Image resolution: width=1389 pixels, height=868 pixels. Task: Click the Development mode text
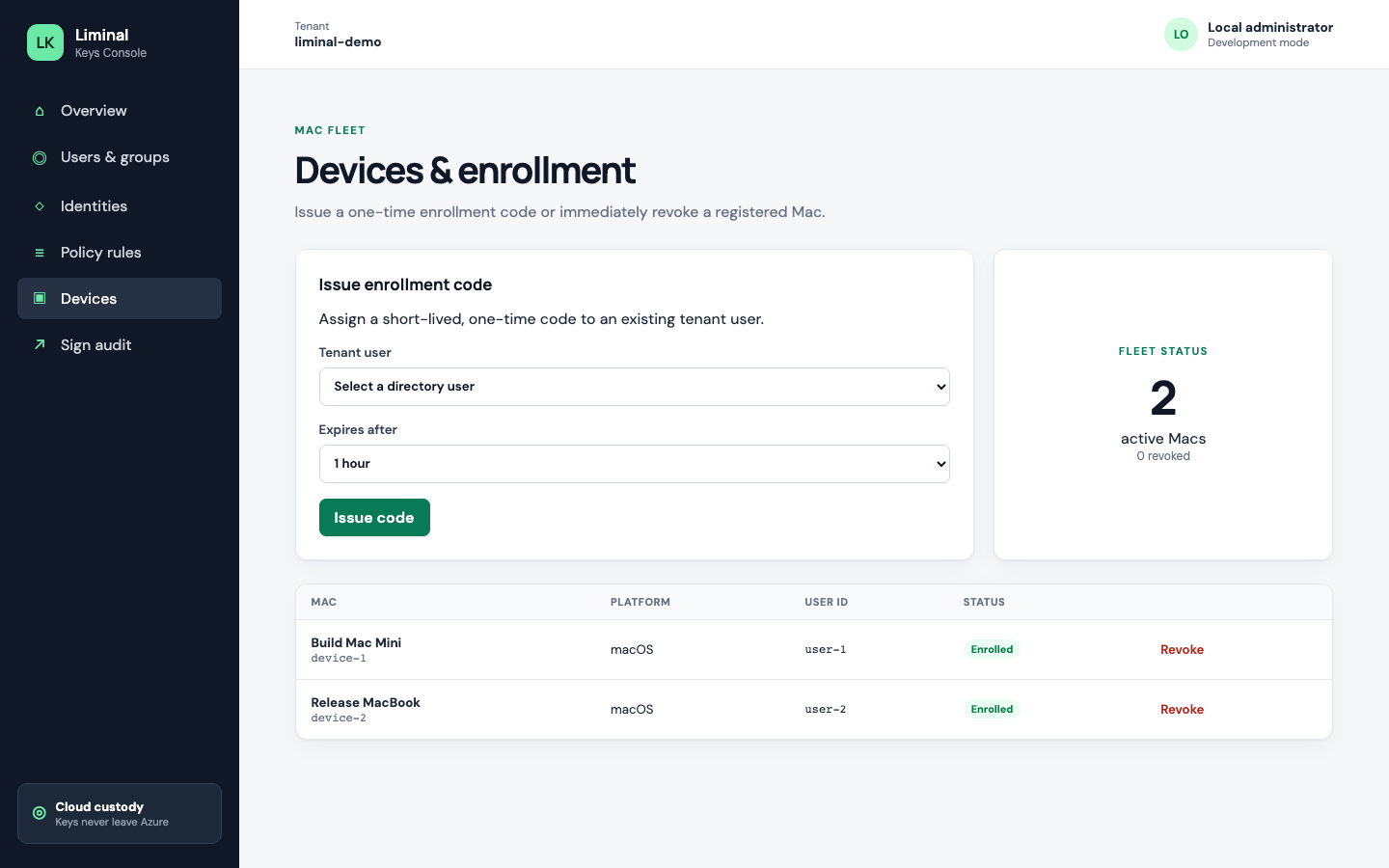click(1258, 42)
